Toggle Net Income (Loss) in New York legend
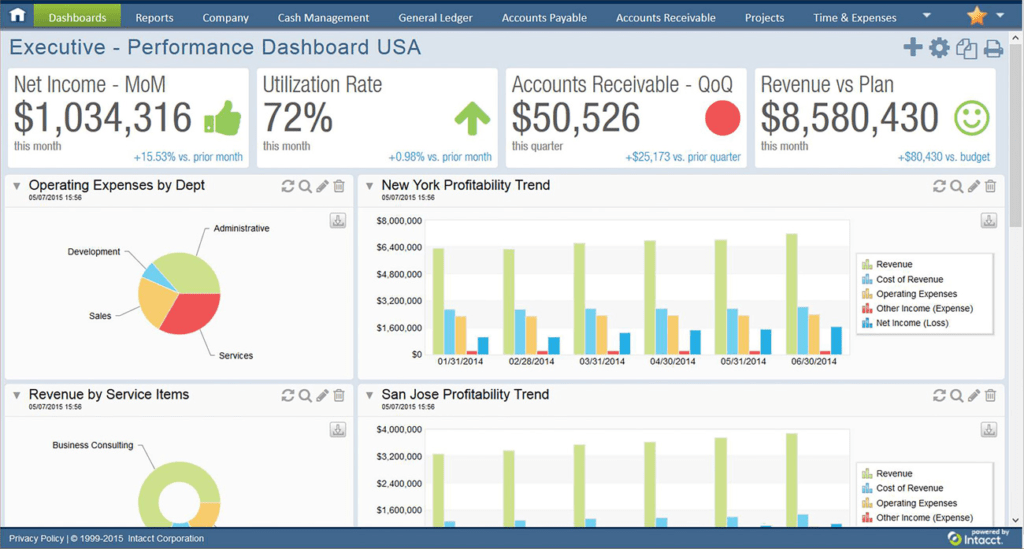1024x549 pixels. click(x=905, y=323)
